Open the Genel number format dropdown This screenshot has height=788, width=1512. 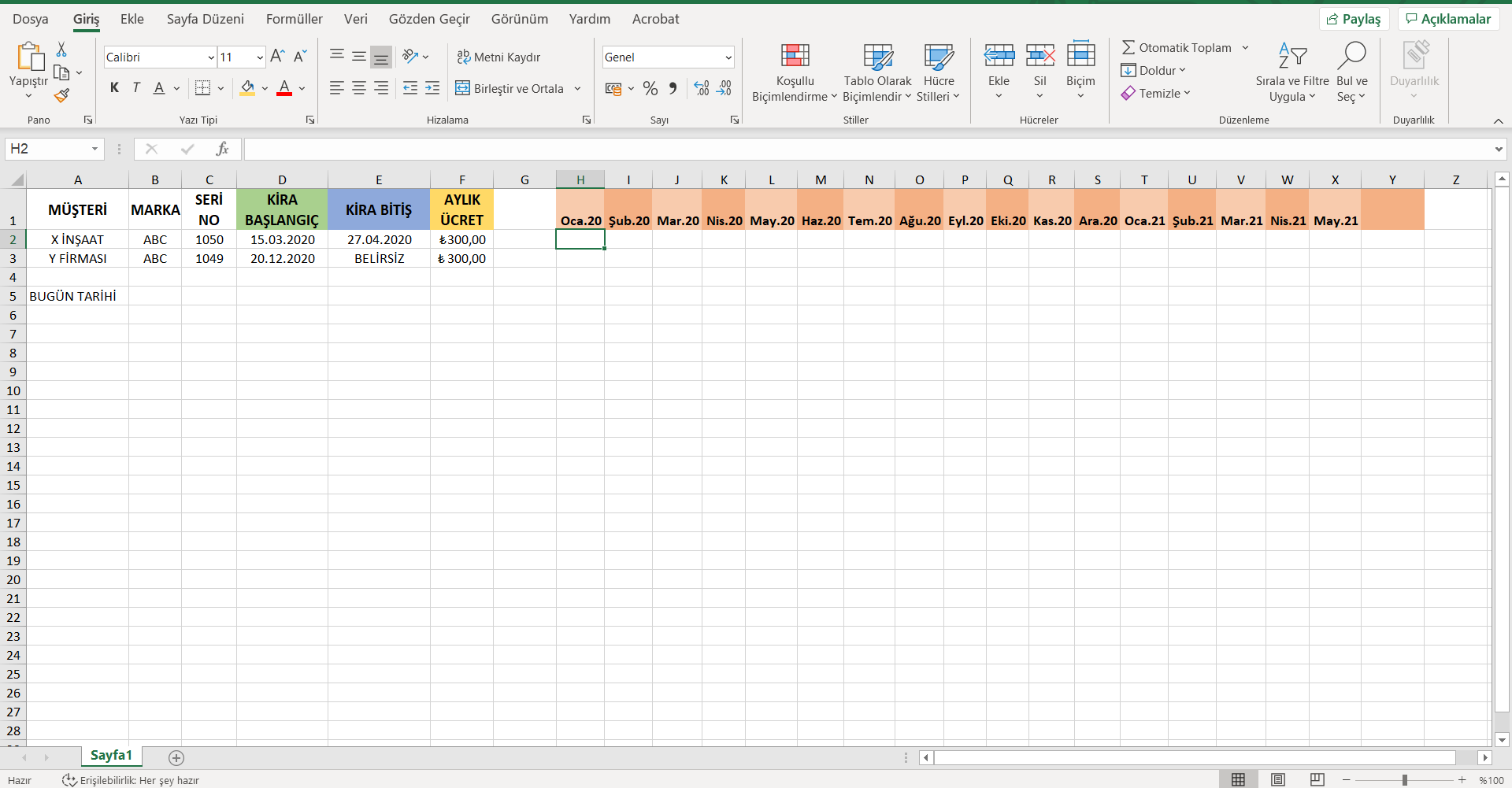tap(728, 57)
